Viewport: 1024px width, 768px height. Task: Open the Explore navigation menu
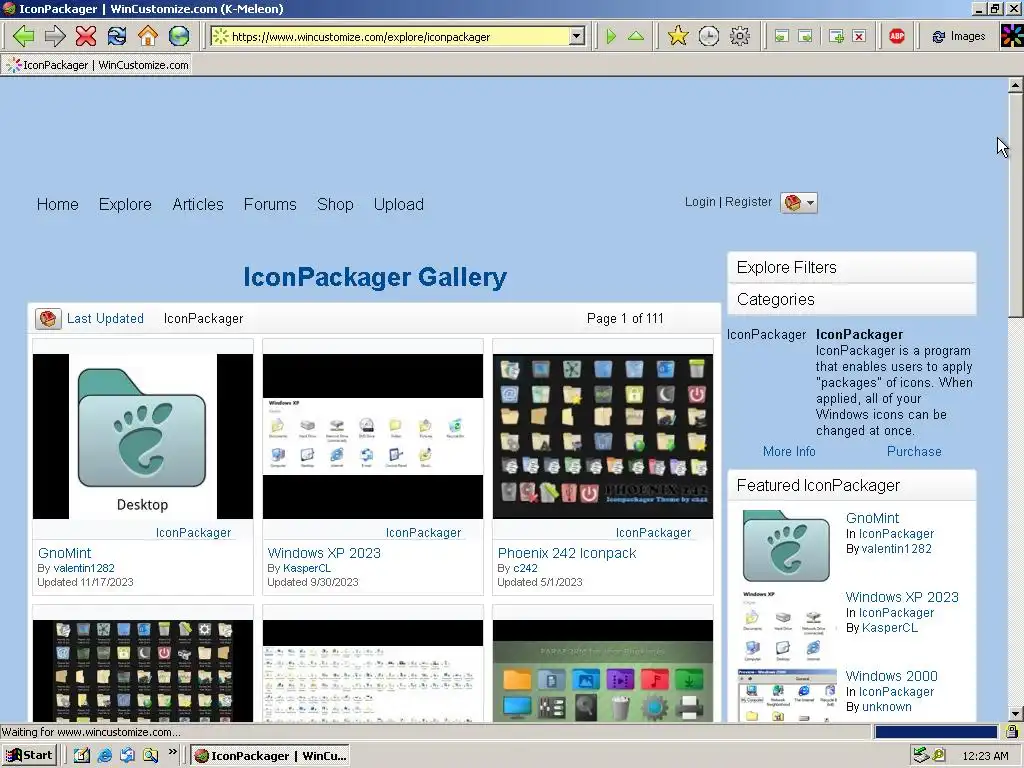(x=125, y=204)
